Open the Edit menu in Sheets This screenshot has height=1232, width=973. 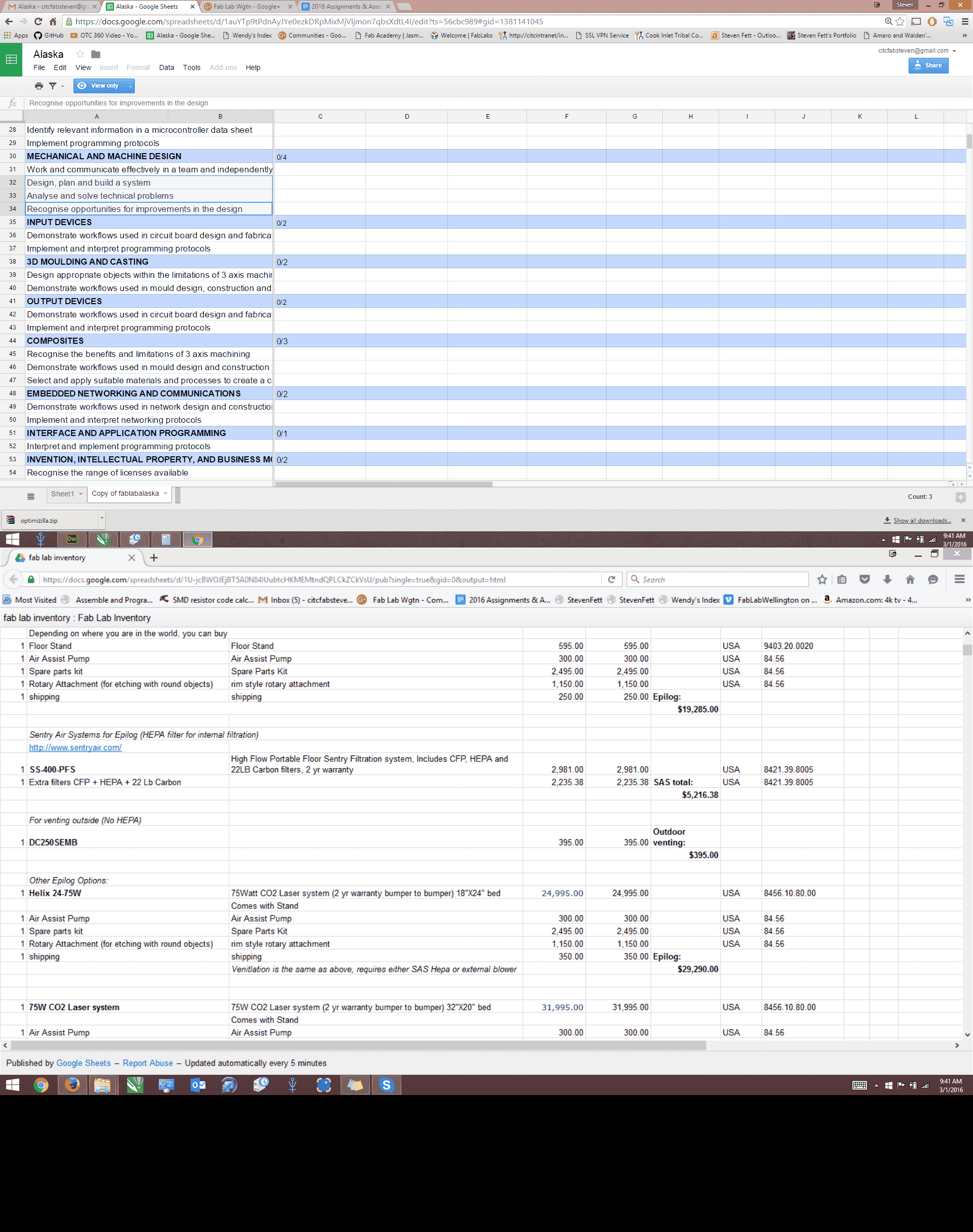coord(60,67)
